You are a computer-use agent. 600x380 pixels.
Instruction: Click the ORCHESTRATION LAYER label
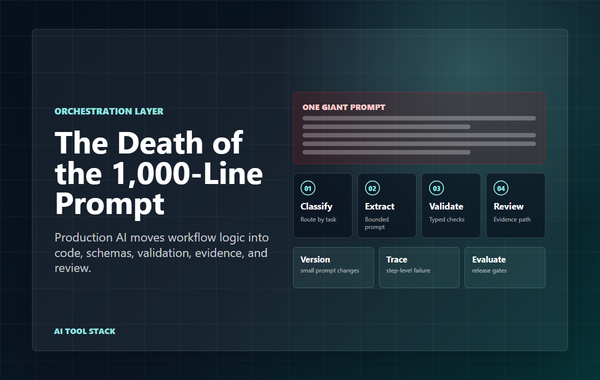(109, 111)
